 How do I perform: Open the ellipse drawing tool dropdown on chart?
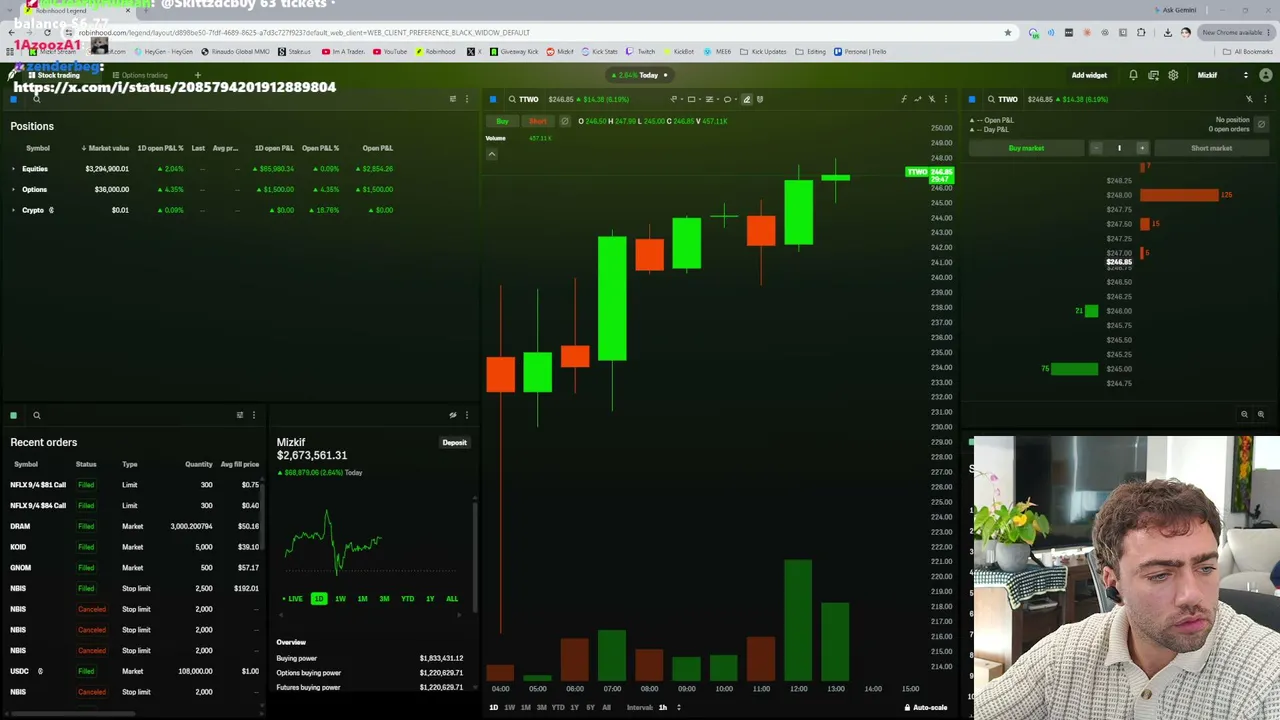[x=730, y=99]
